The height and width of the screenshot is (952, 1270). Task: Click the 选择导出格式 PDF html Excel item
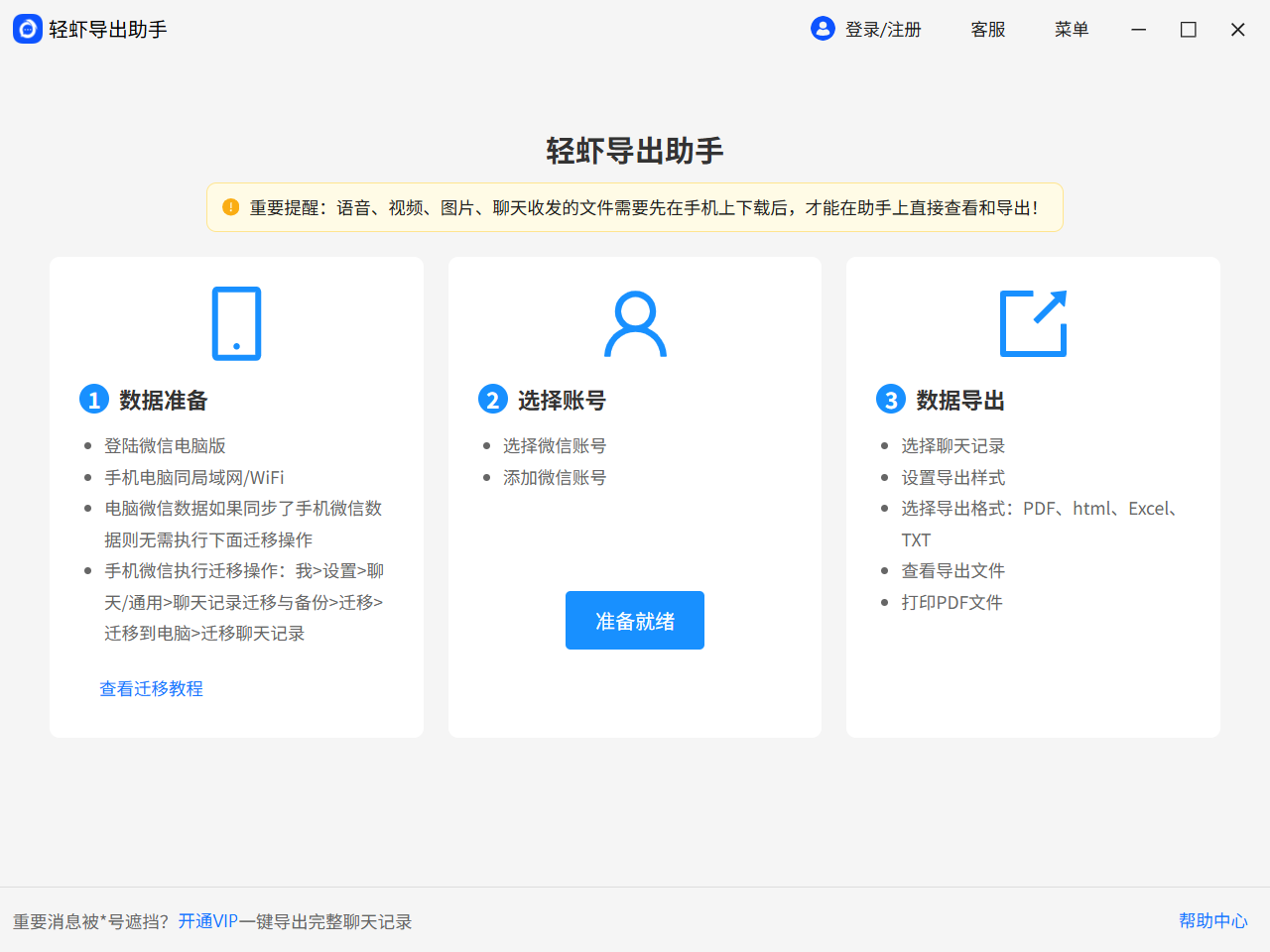pyautogui.click(x=1041, y=524)
